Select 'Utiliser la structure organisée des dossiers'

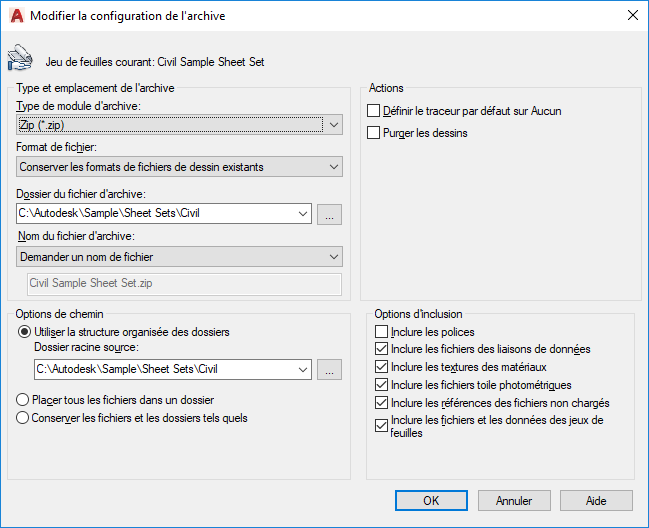tap(24, 332)
